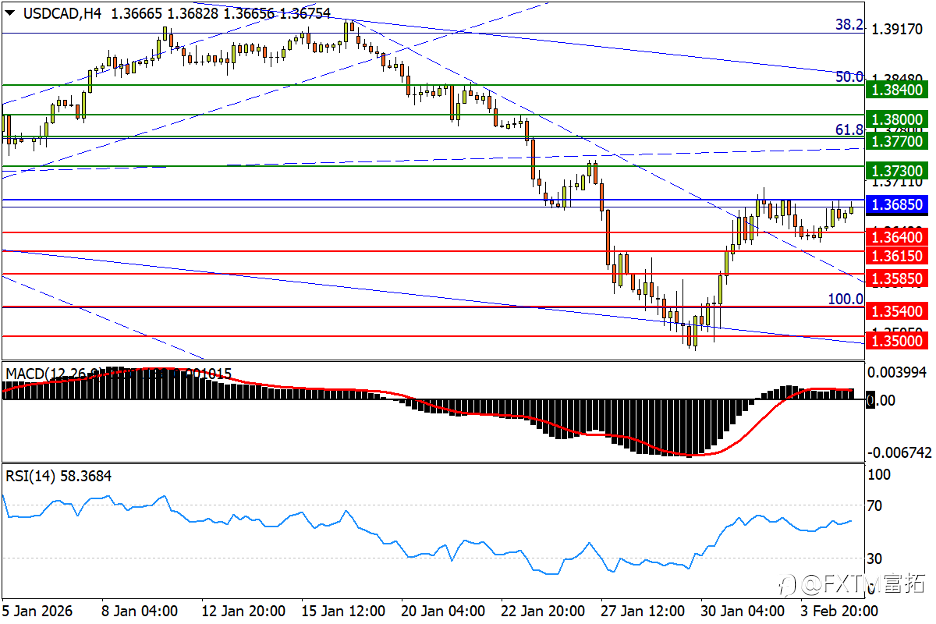Click the MACD -0.006742 scale value
This screenshot has height=624, width=936.
tap(898, 453)
